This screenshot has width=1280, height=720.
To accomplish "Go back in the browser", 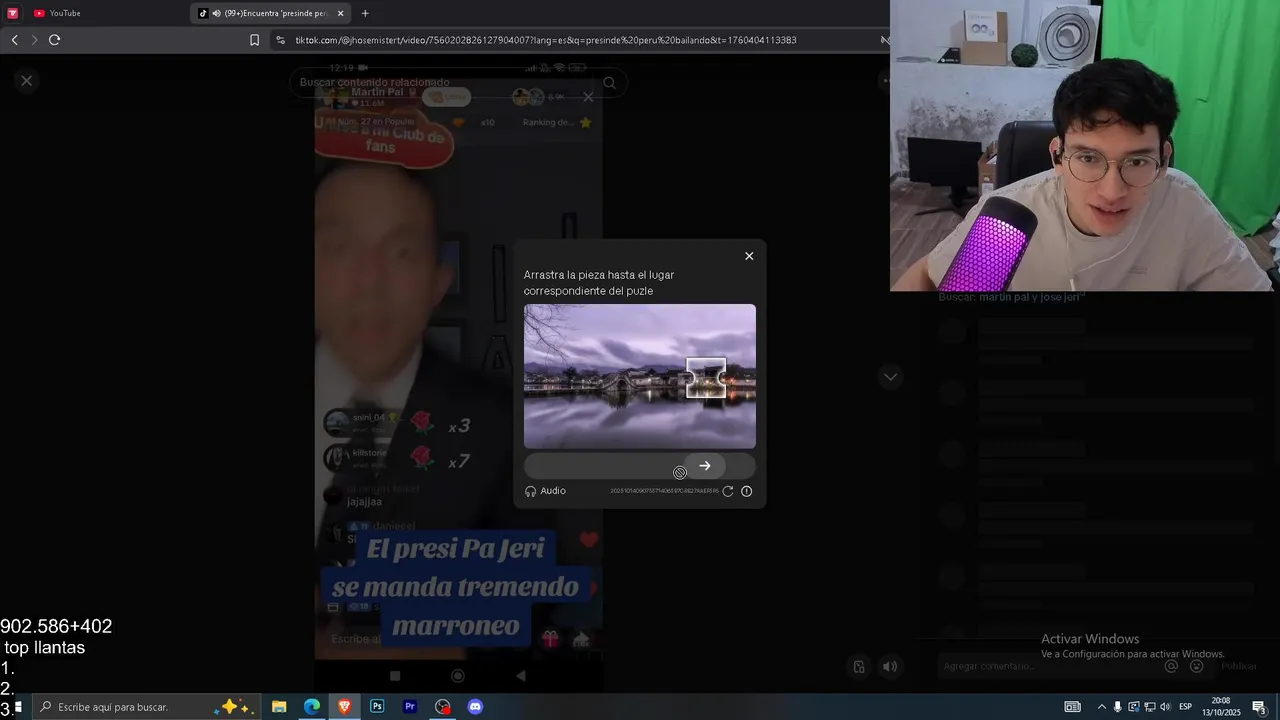I will (x=14, y=40).
